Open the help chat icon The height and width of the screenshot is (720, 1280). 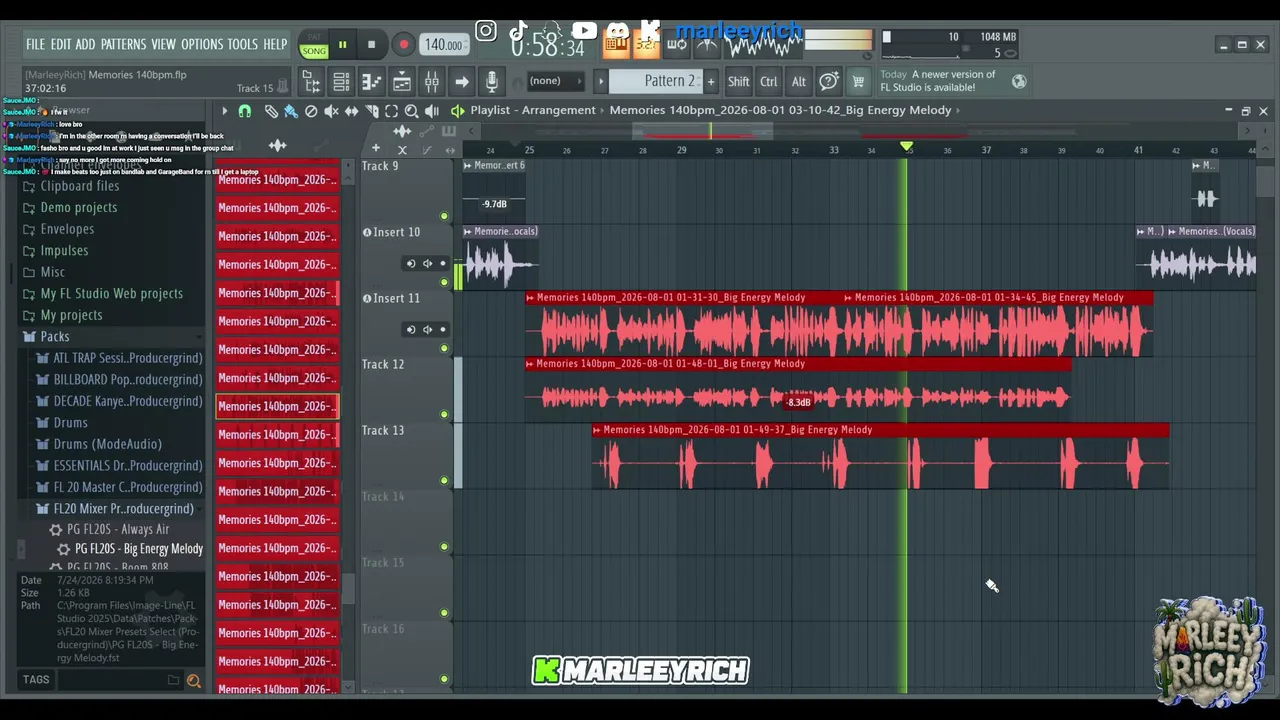pyautogui.click(x=829, y=81)
